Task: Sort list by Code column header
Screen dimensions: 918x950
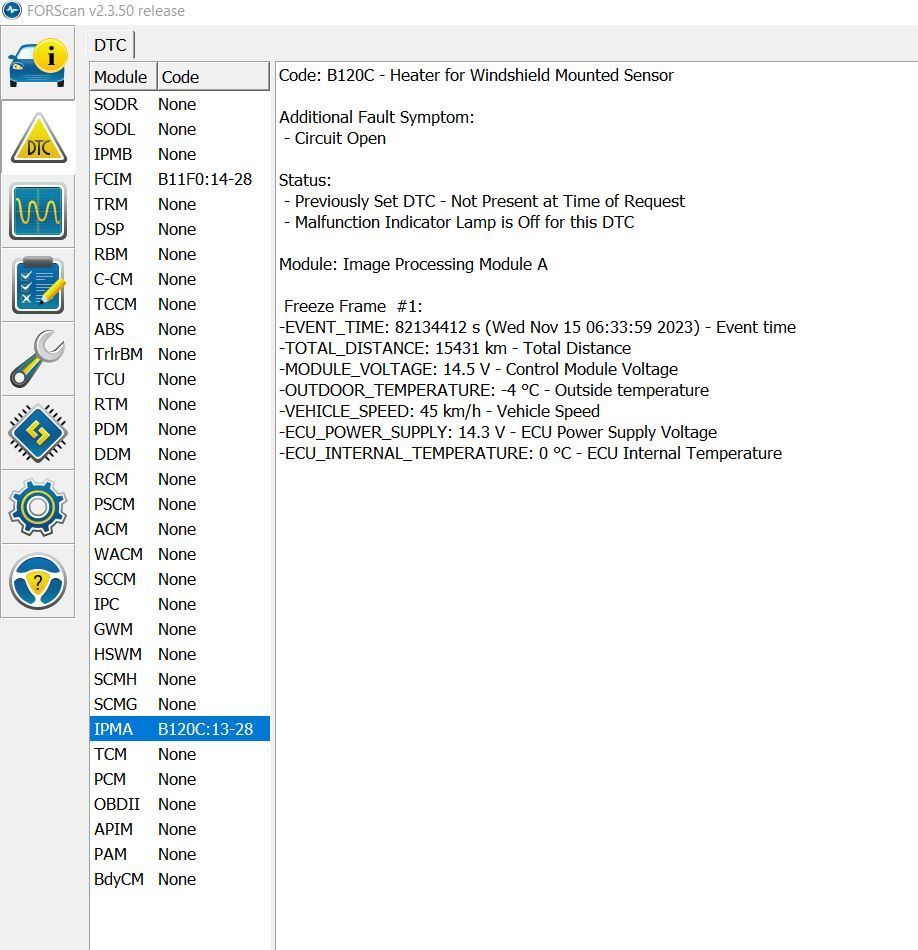Action: pyautogui.click(x=212, y=77)
